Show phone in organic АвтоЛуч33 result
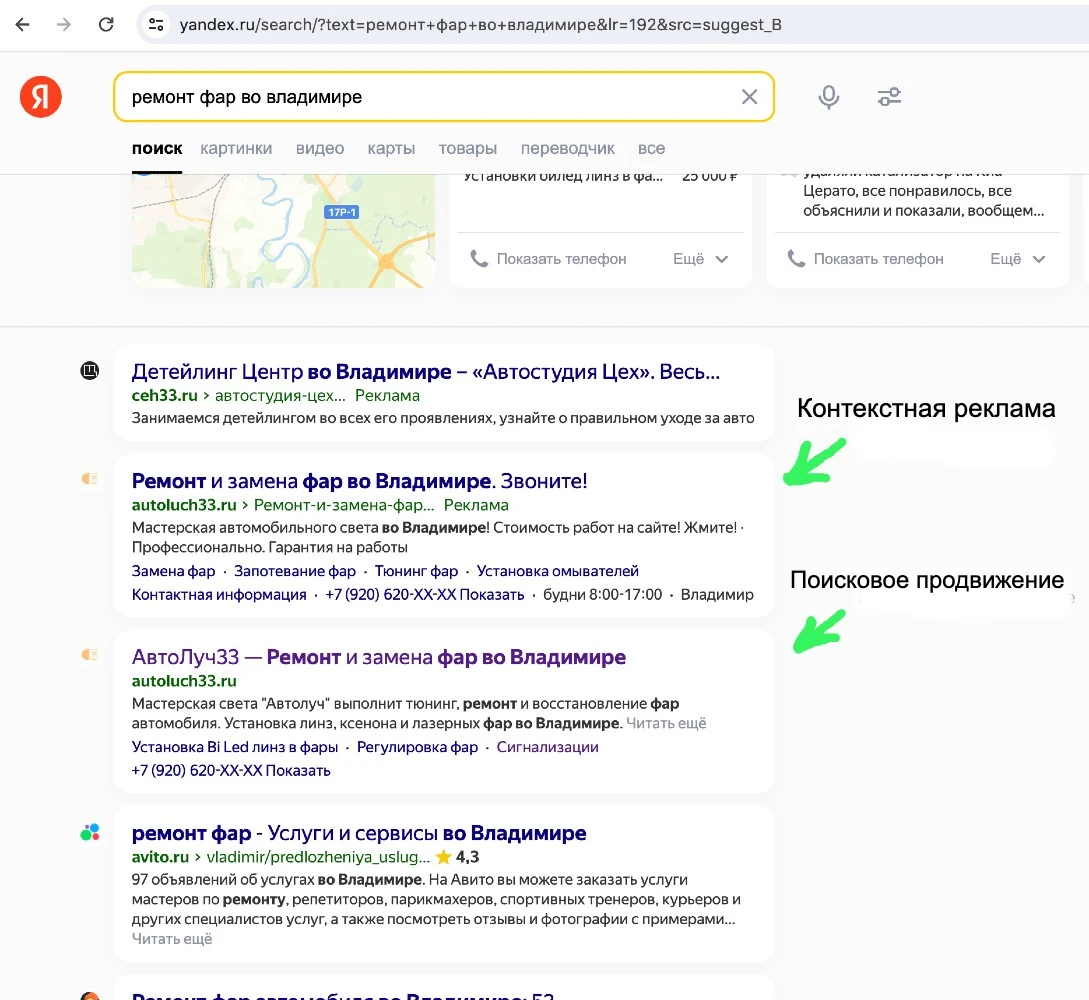Screen dimensions: 1089x1000 coord(231,770)
